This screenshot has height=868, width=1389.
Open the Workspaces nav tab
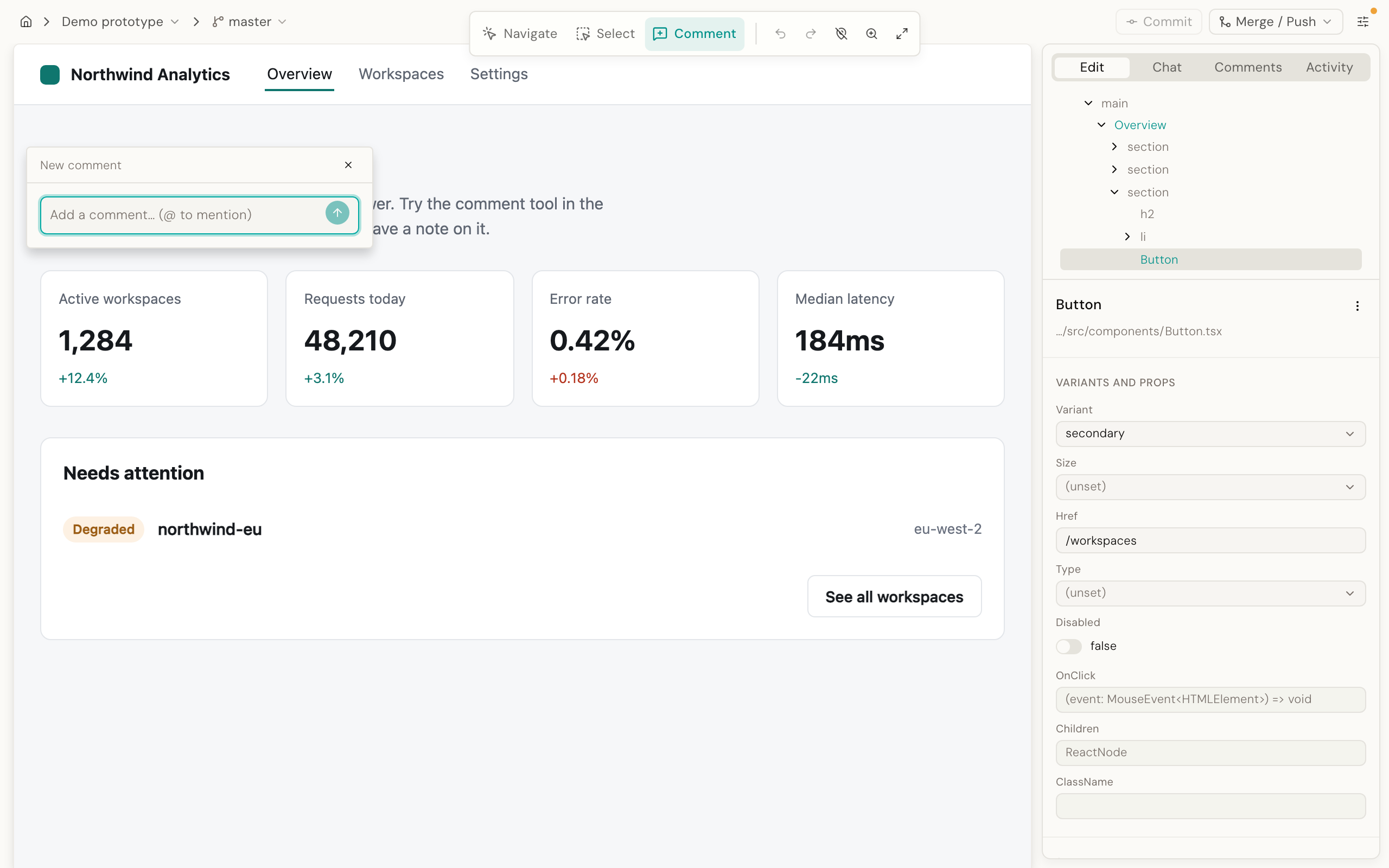tap(401, 74)
